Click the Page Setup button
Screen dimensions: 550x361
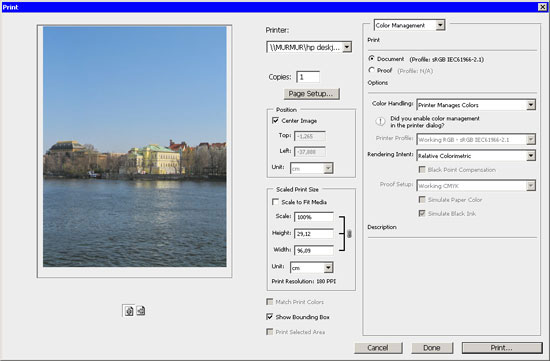(x=311, y=94)
